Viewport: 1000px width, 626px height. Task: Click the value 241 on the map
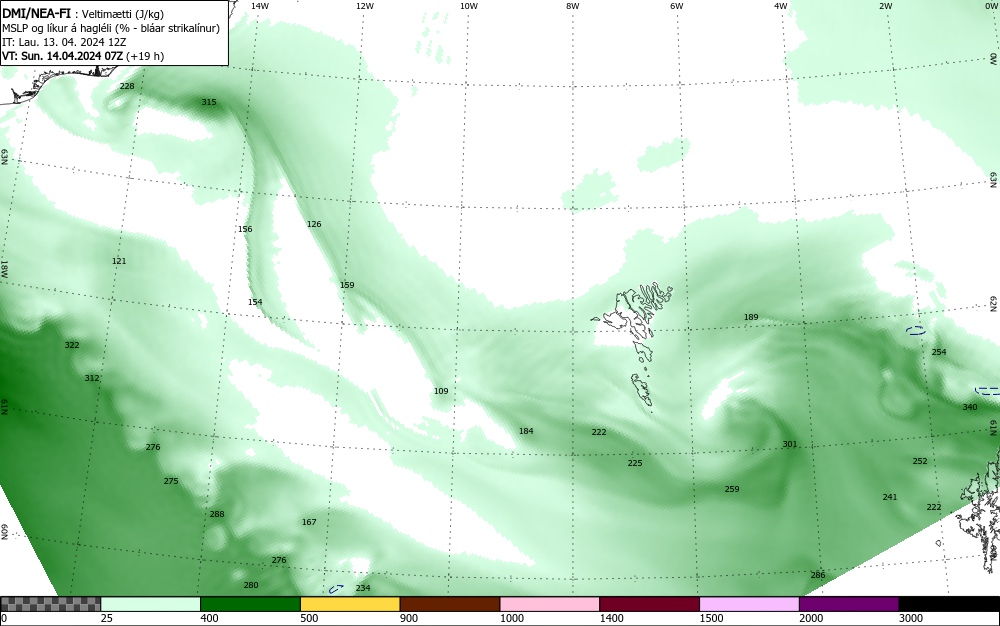point(890,497)
